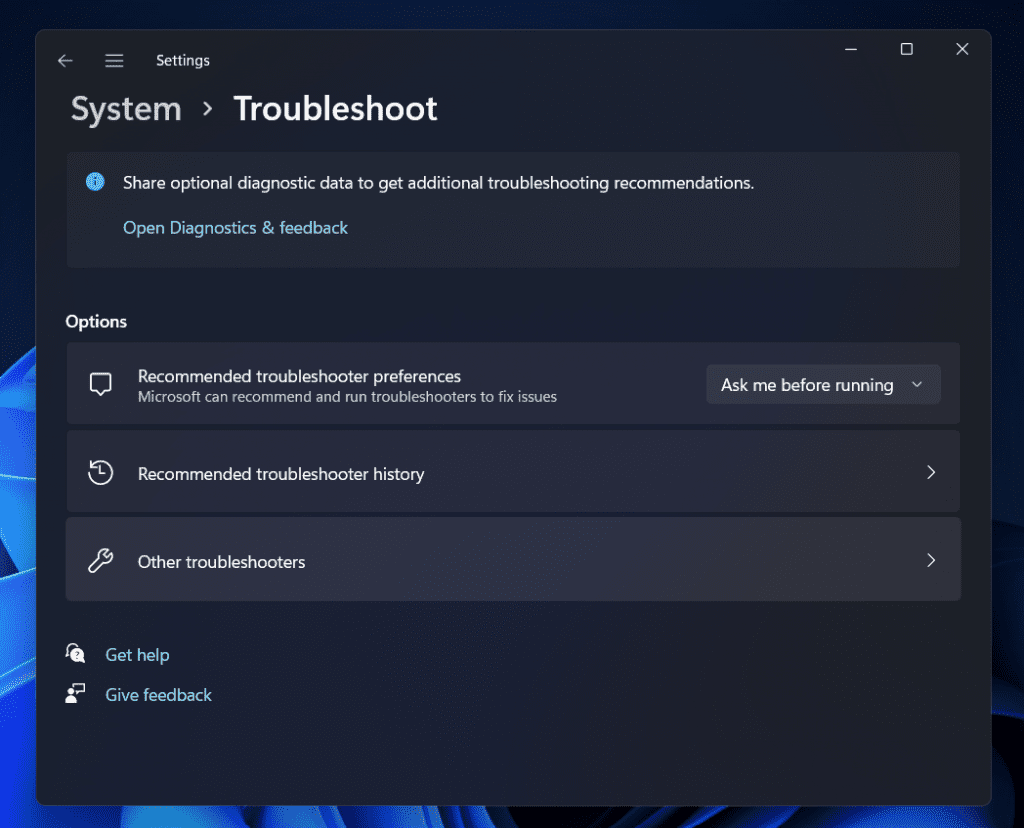This screenshot has height=828, width=1024.
Task: Click the wrench icon for Other troubleshooters
Action: [x=101, y=560]
